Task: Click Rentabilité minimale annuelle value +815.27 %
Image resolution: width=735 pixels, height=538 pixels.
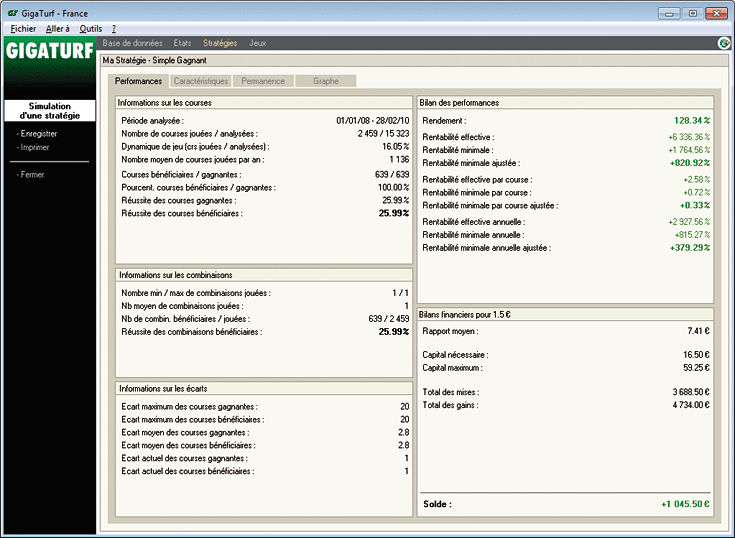Action: [692, 235]
